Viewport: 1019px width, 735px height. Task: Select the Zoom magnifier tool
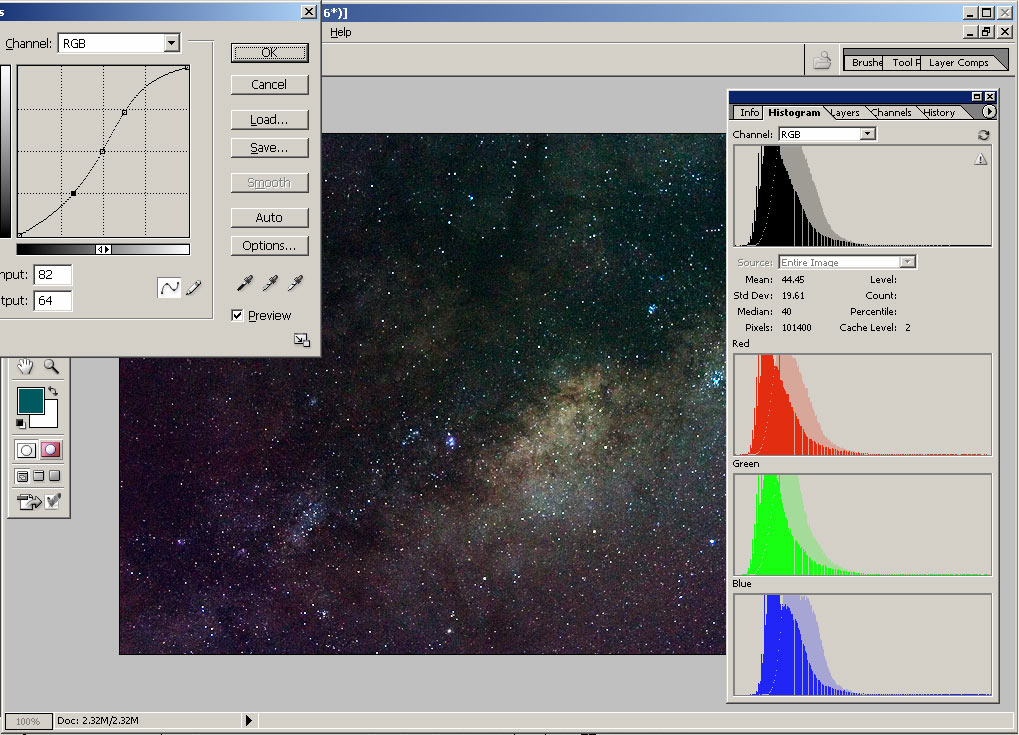click(50, 366)
